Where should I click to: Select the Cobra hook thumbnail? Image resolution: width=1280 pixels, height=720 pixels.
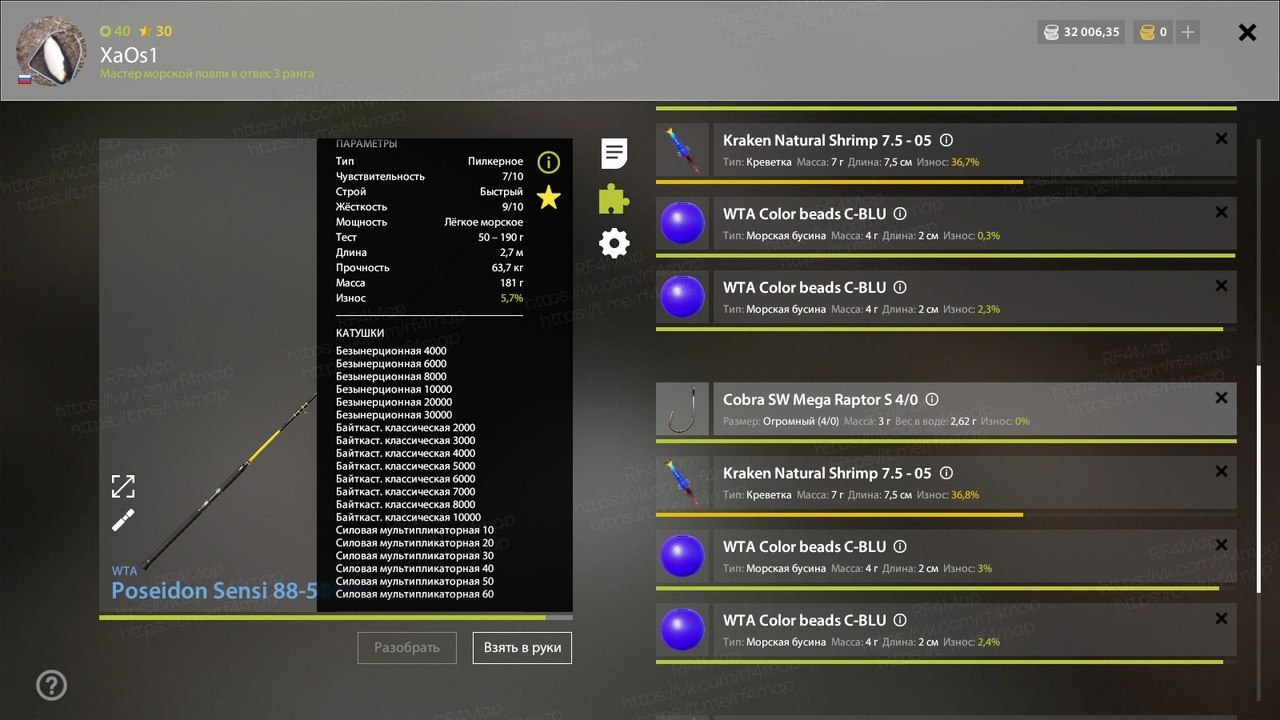pyautogui.click(x=682, y=409)
